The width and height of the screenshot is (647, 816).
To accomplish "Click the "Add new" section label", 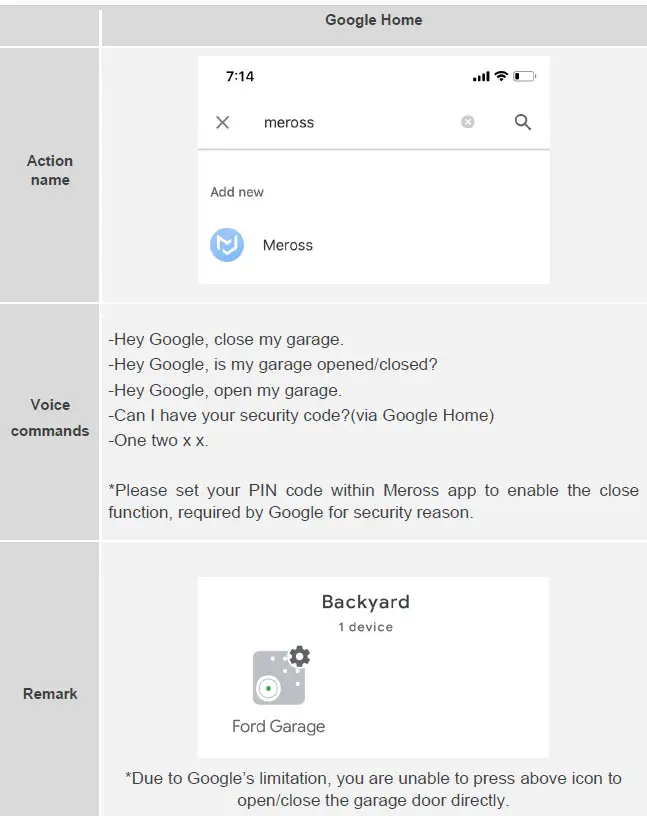I will pos(237,192).
